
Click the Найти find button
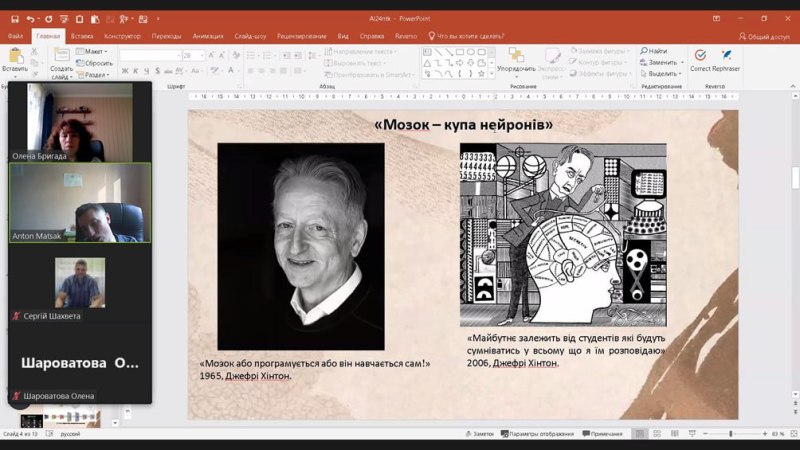[656, 51]
